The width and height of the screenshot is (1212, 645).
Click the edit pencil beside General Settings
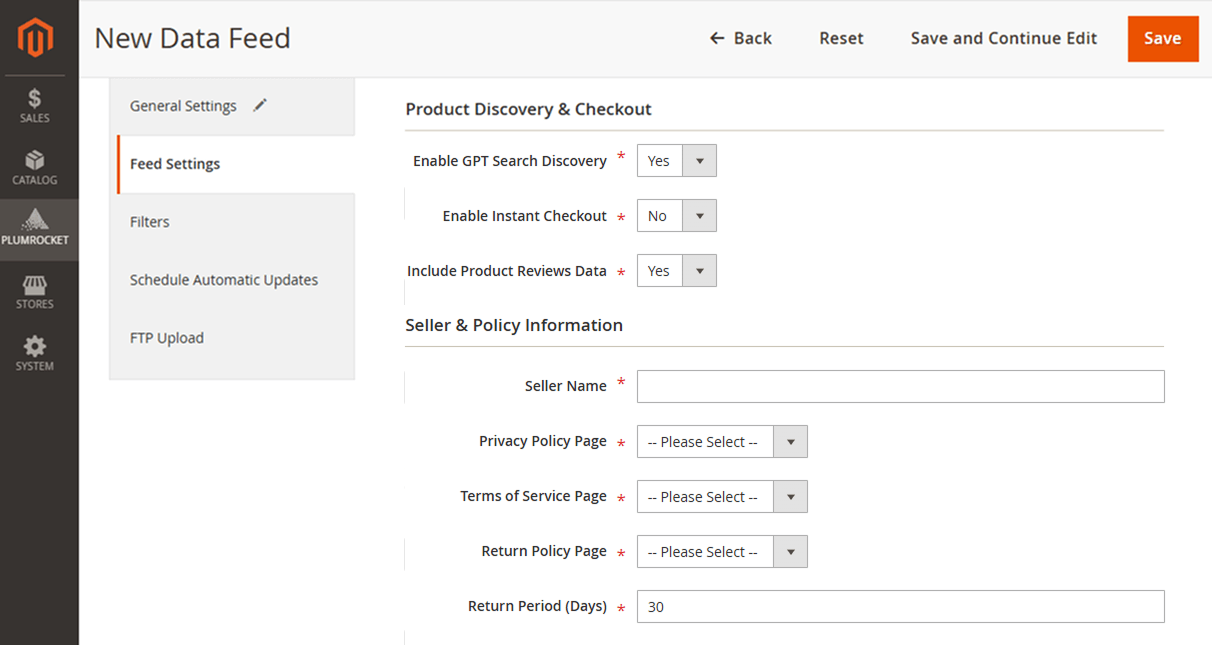[259, 104]
